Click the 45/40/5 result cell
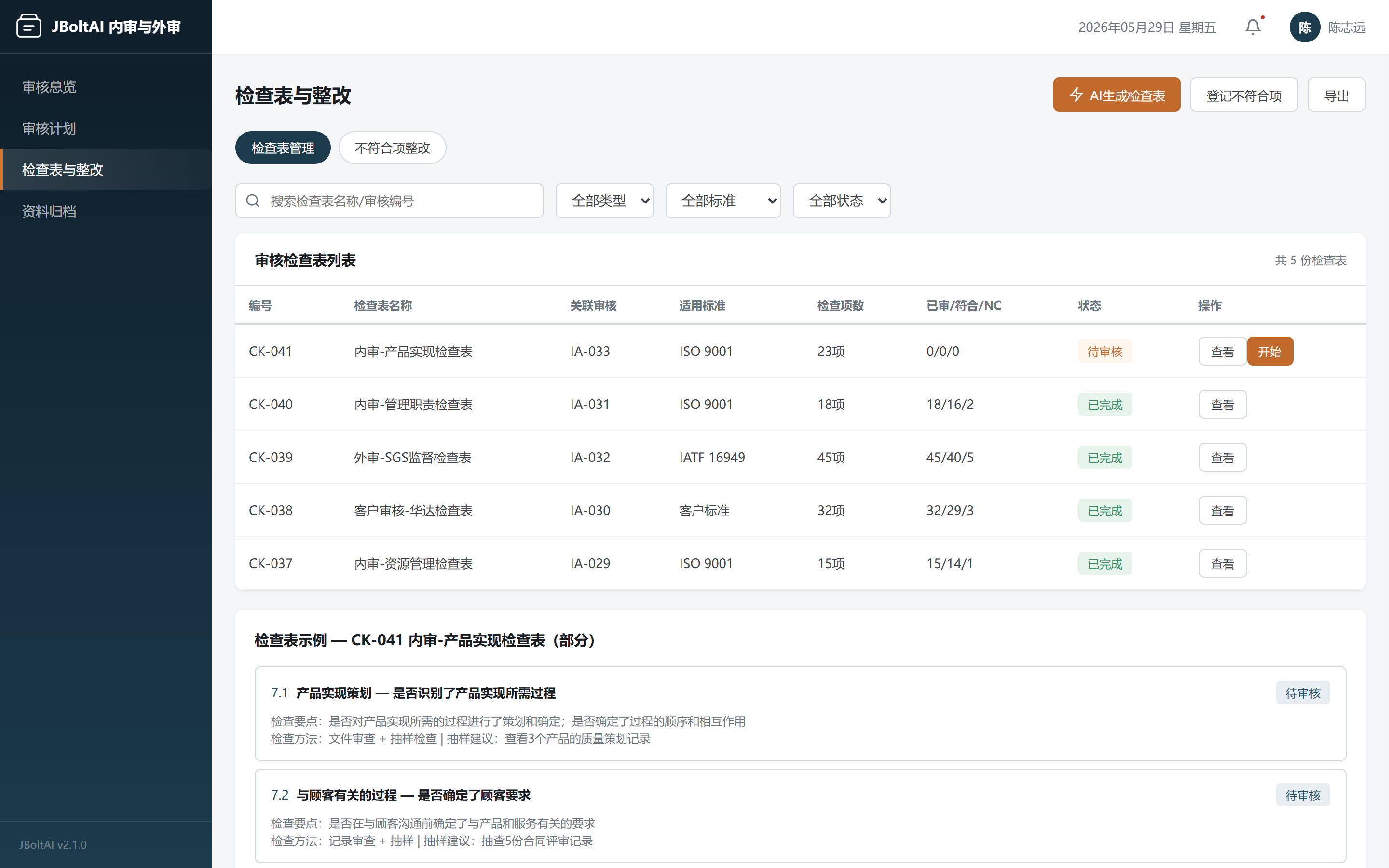This screenshot has width=1389, height=868. point(950,458)
